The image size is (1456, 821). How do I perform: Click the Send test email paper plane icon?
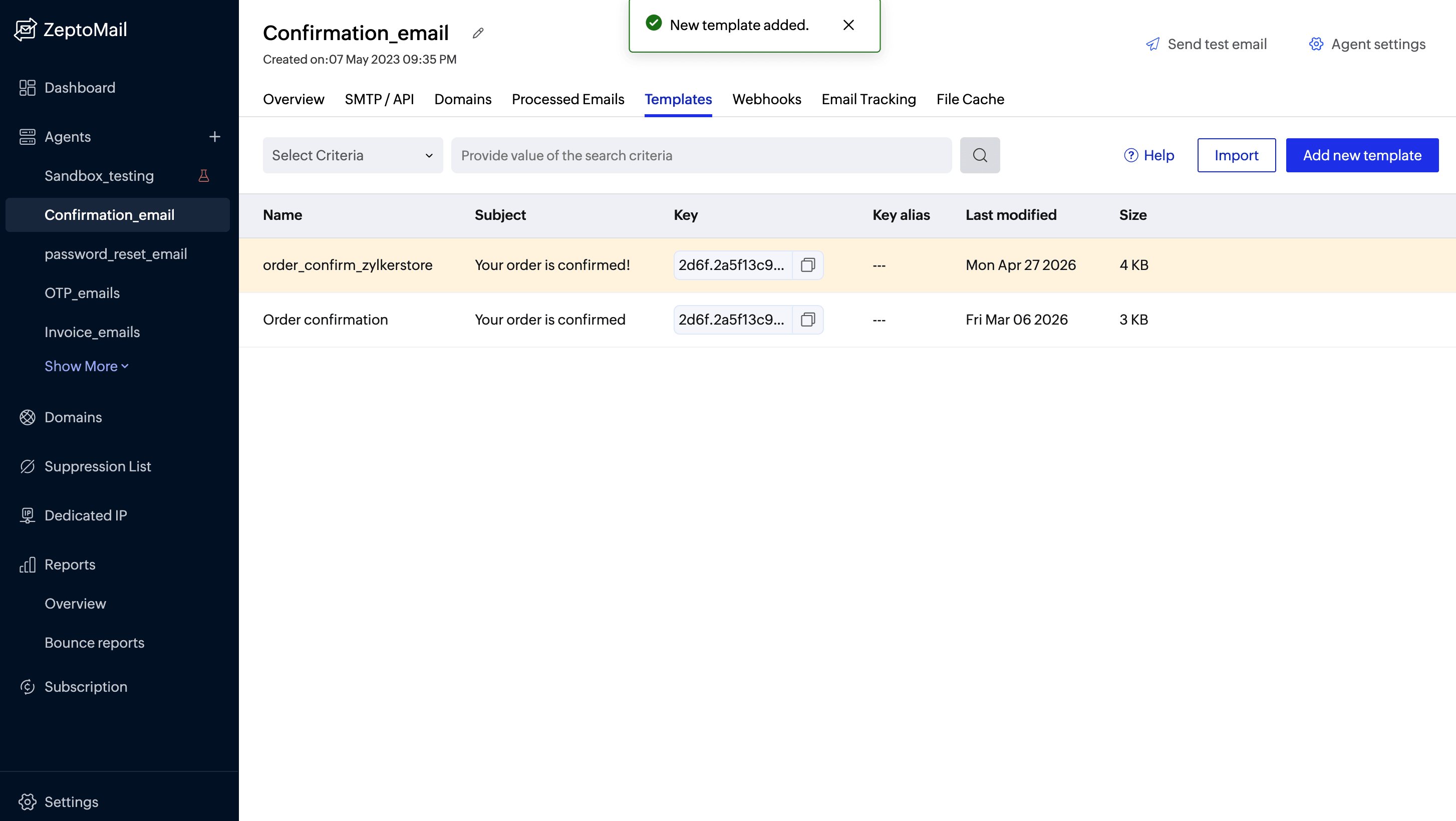pos(1153,44)
